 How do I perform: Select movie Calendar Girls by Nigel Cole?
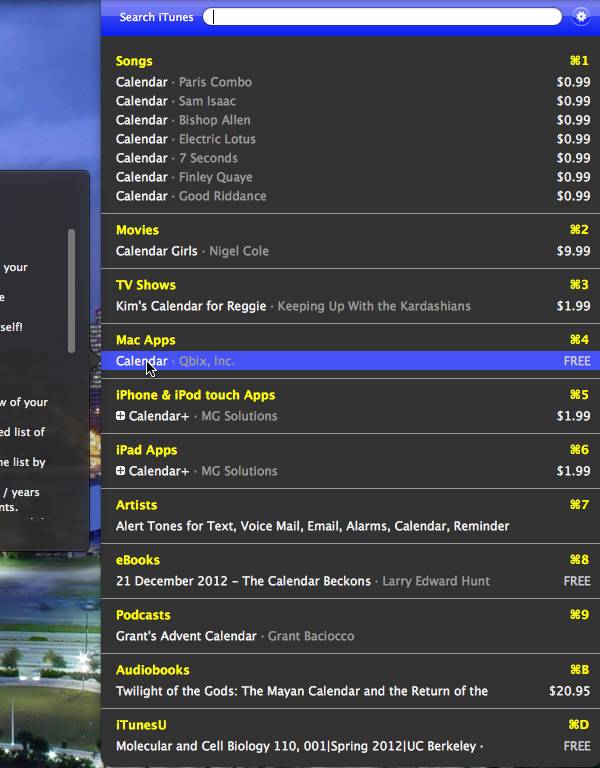(351, 251)
